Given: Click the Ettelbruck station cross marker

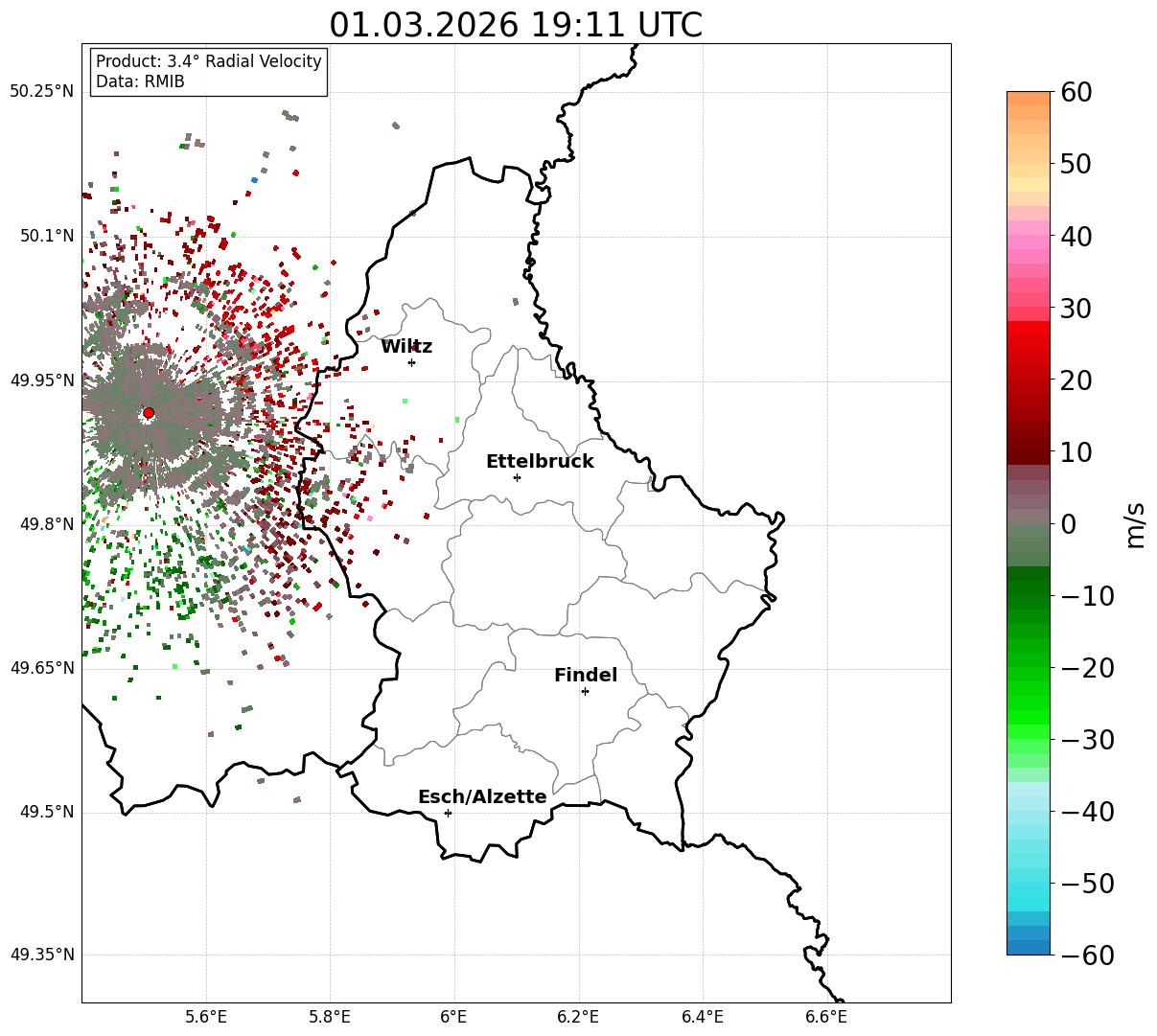Looking at the screenshot, I should coord(518,477).
